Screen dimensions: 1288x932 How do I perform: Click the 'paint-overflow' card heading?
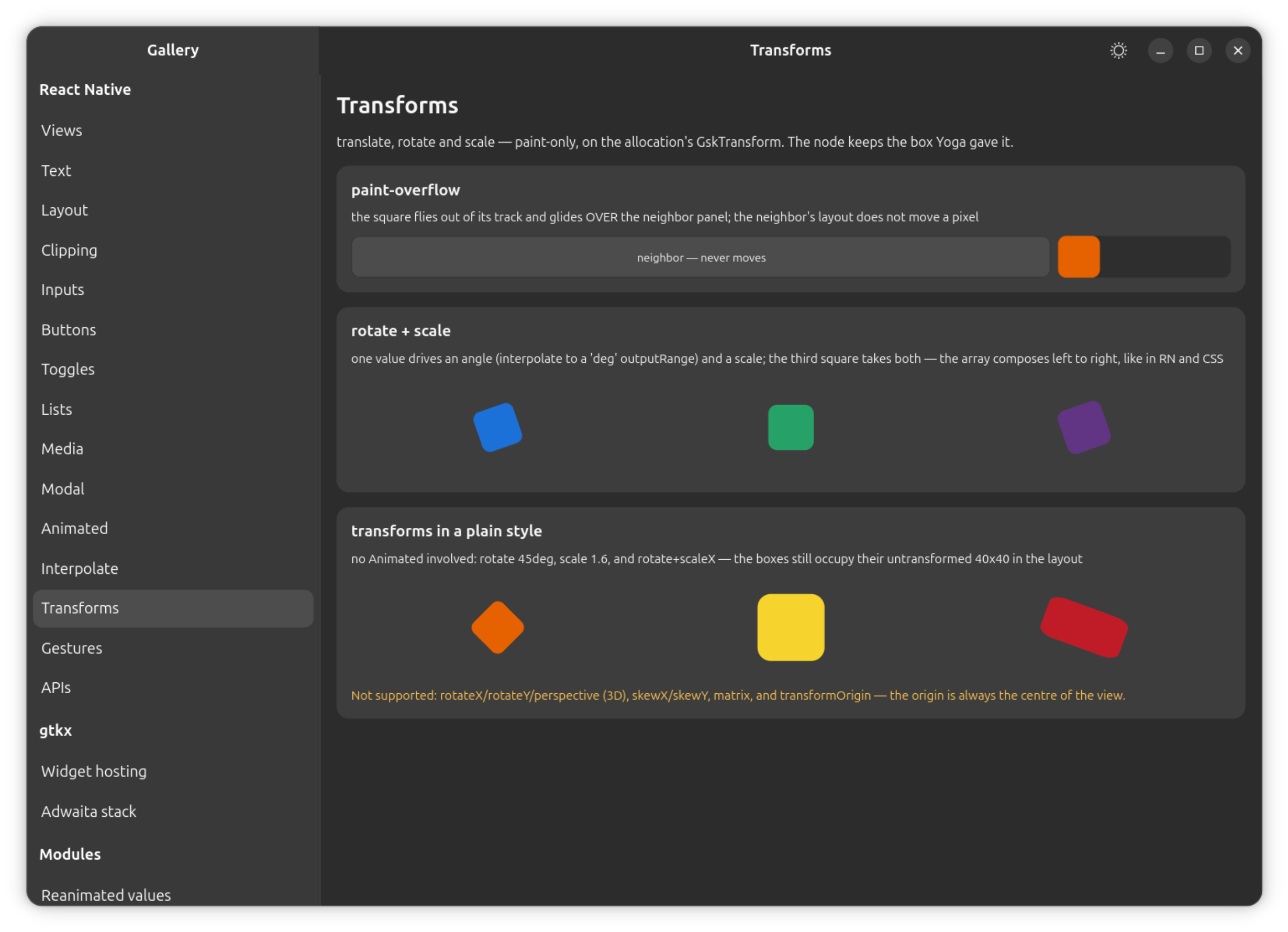click(405, 190)
